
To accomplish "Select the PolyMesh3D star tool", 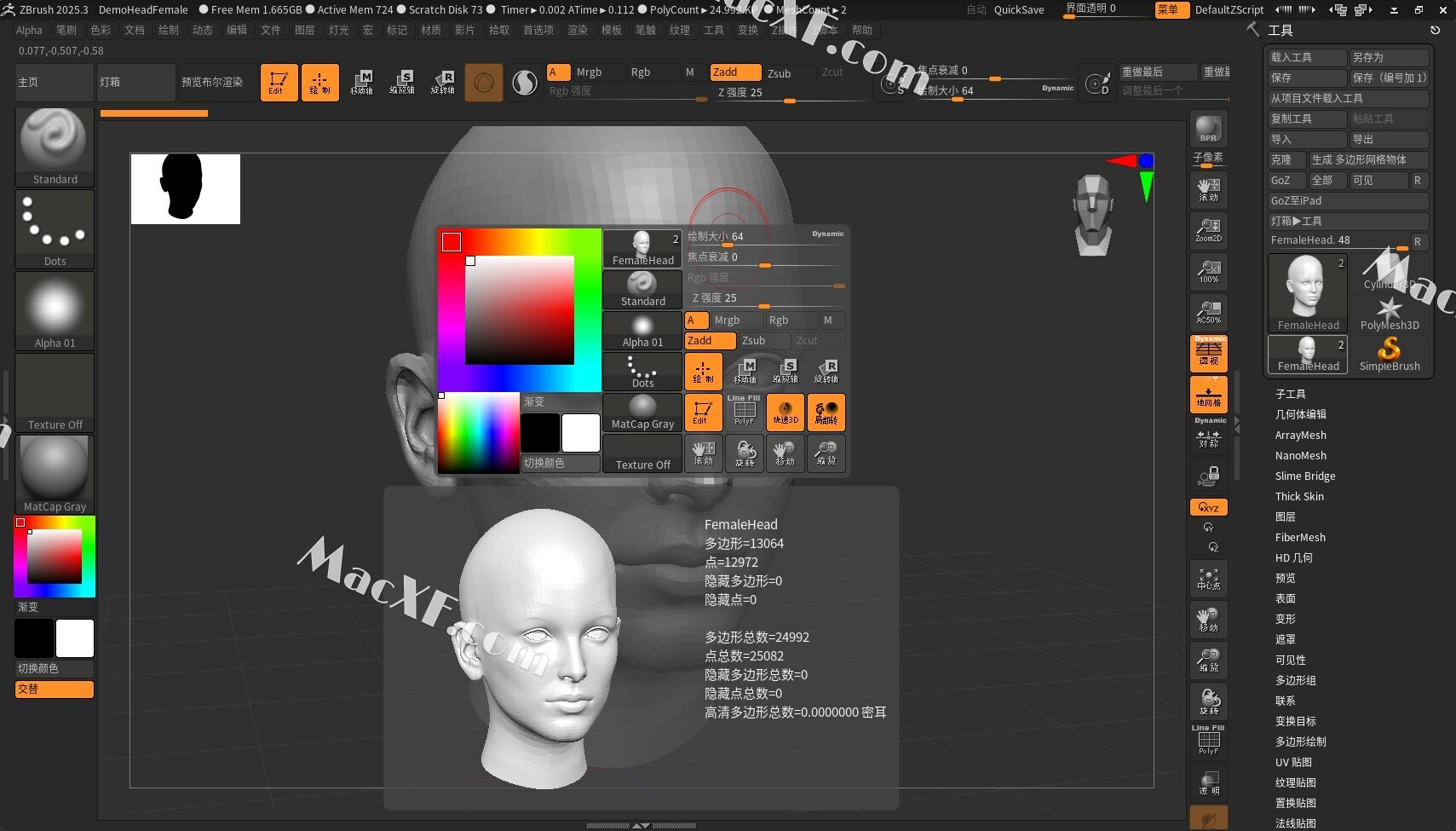I will pos(1389,313).
